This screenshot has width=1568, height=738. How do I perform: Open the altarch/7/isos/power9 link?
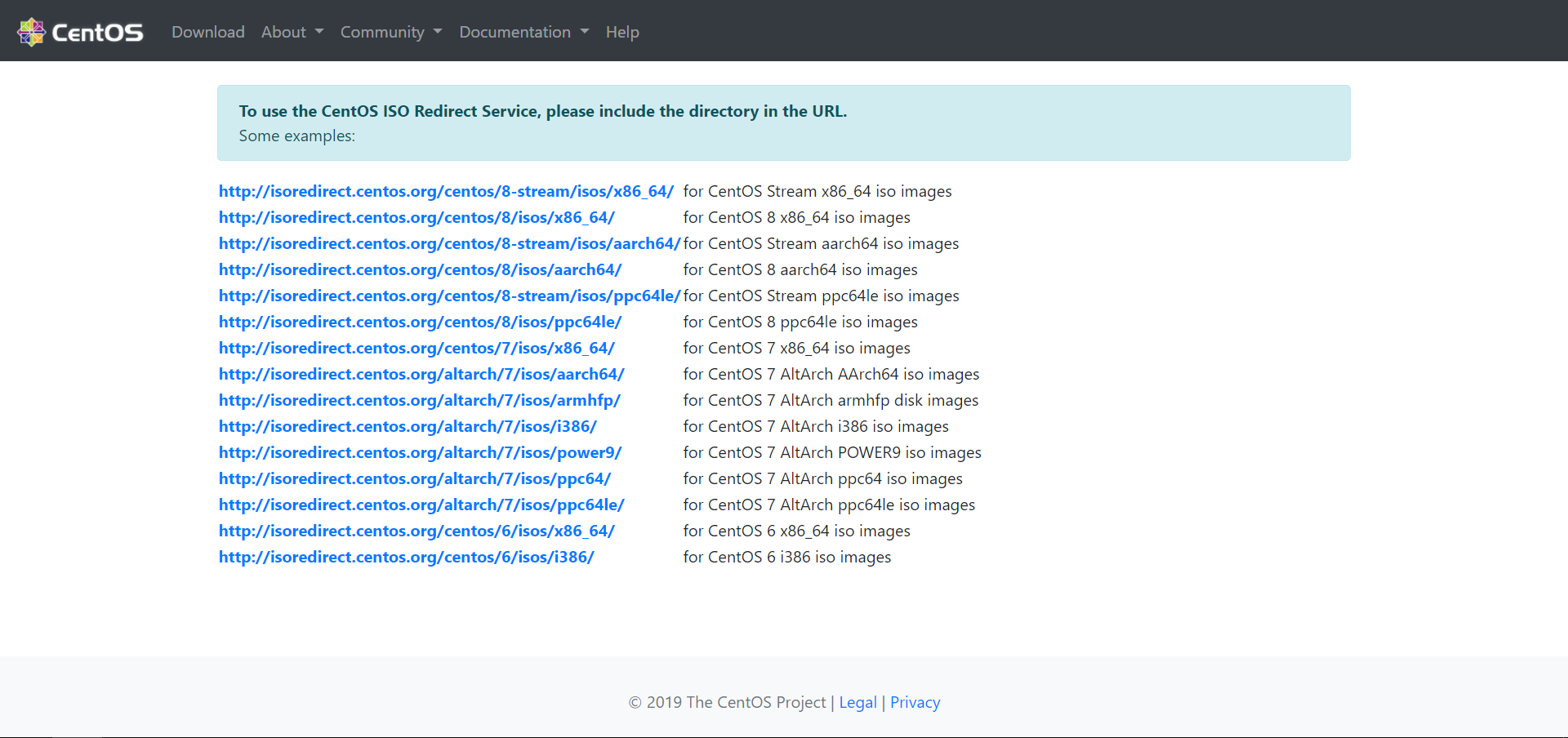(420, 452)
